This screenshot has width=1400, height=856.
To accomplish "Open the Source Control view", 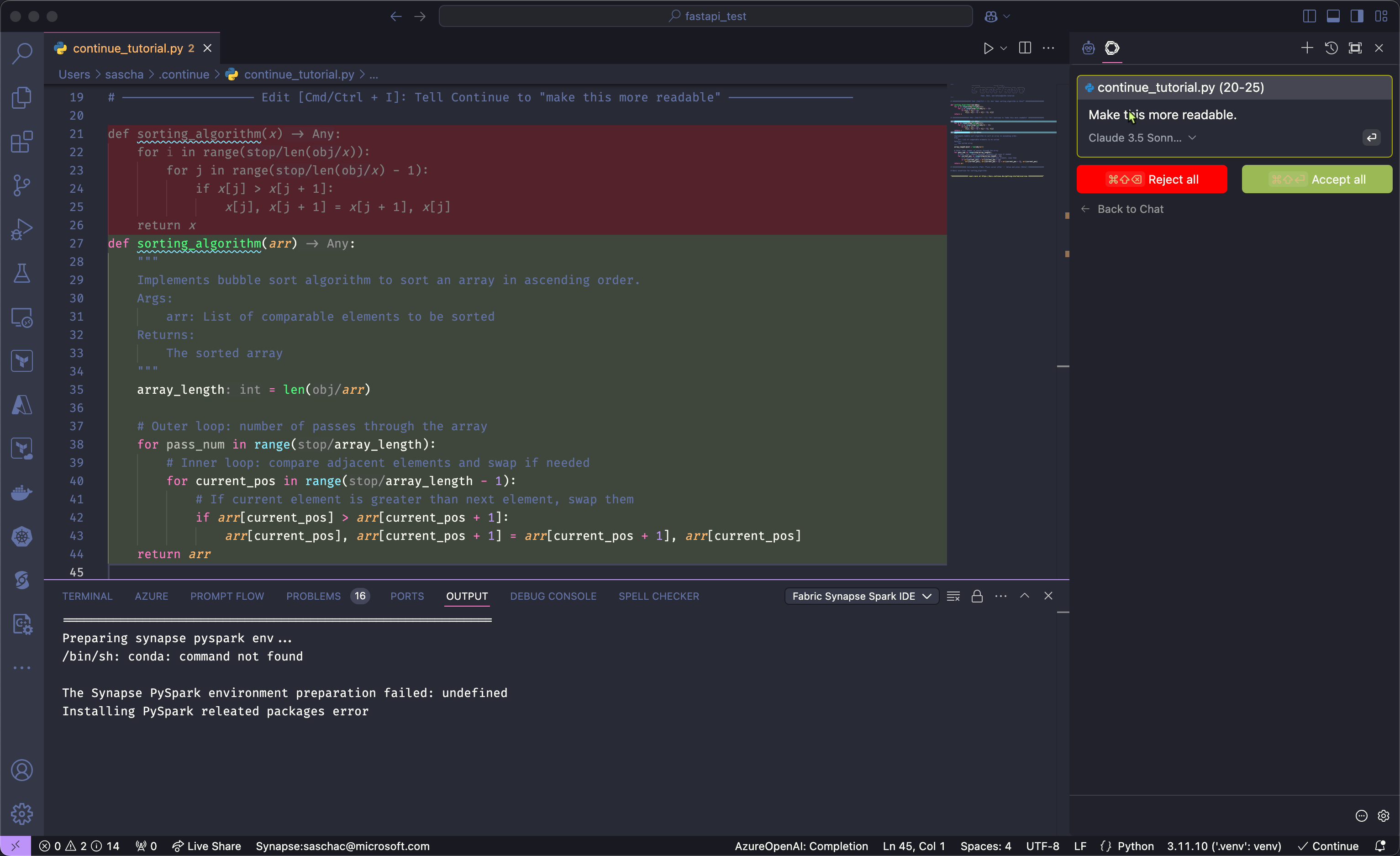I will (x=22, y=185).
